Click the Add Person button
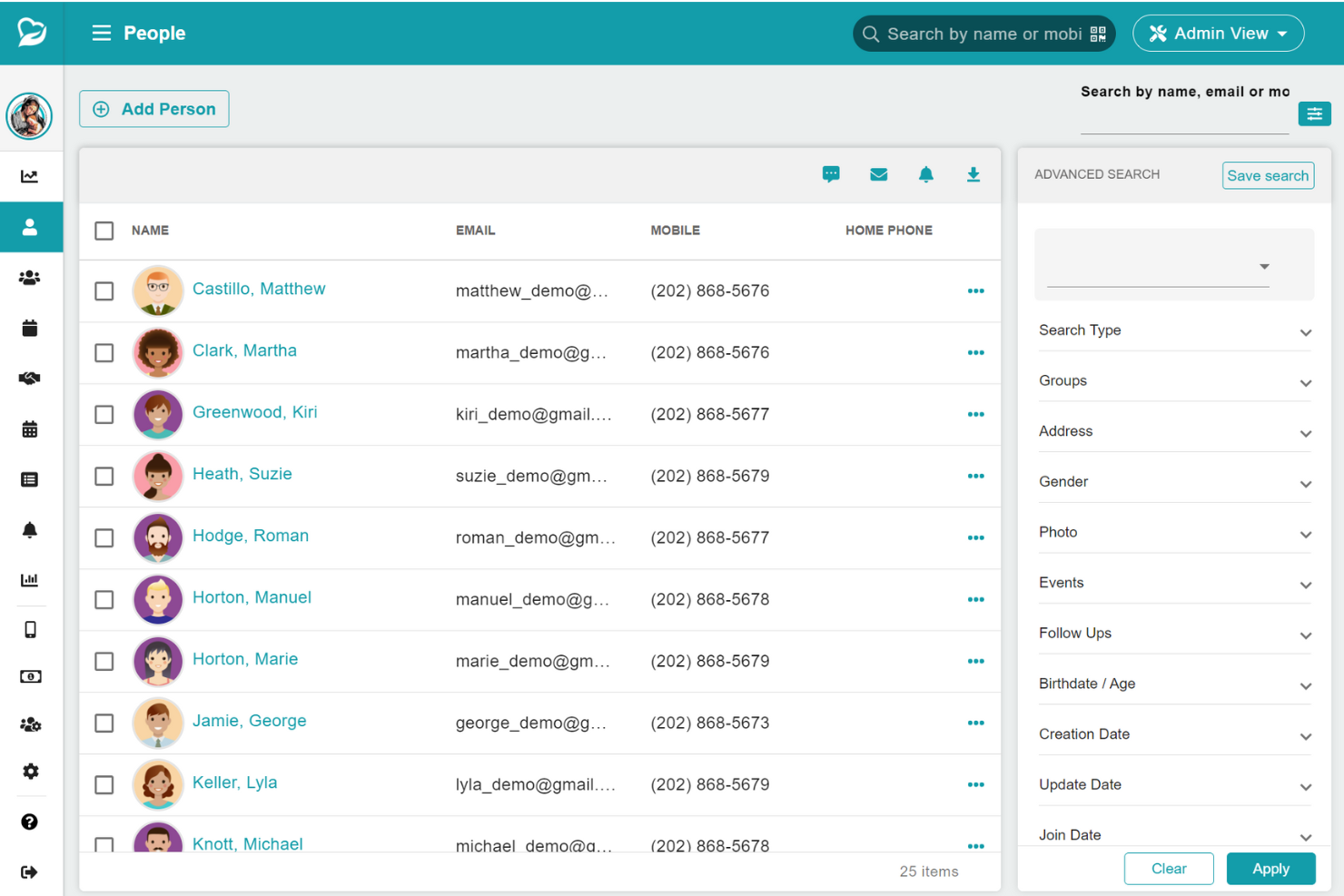This screenshot has width=1344, height=896. point(153,109)
